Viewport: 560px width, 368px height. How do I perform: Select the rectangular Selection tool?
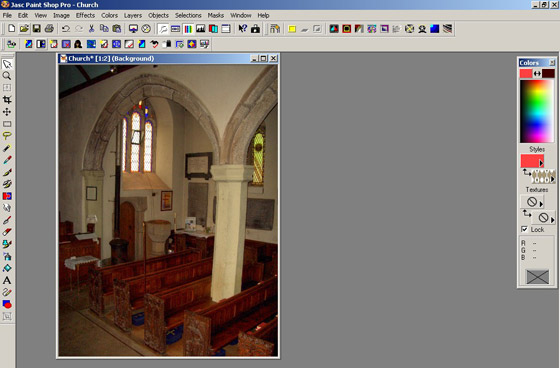pyautogui.click(x=7, y=124)
